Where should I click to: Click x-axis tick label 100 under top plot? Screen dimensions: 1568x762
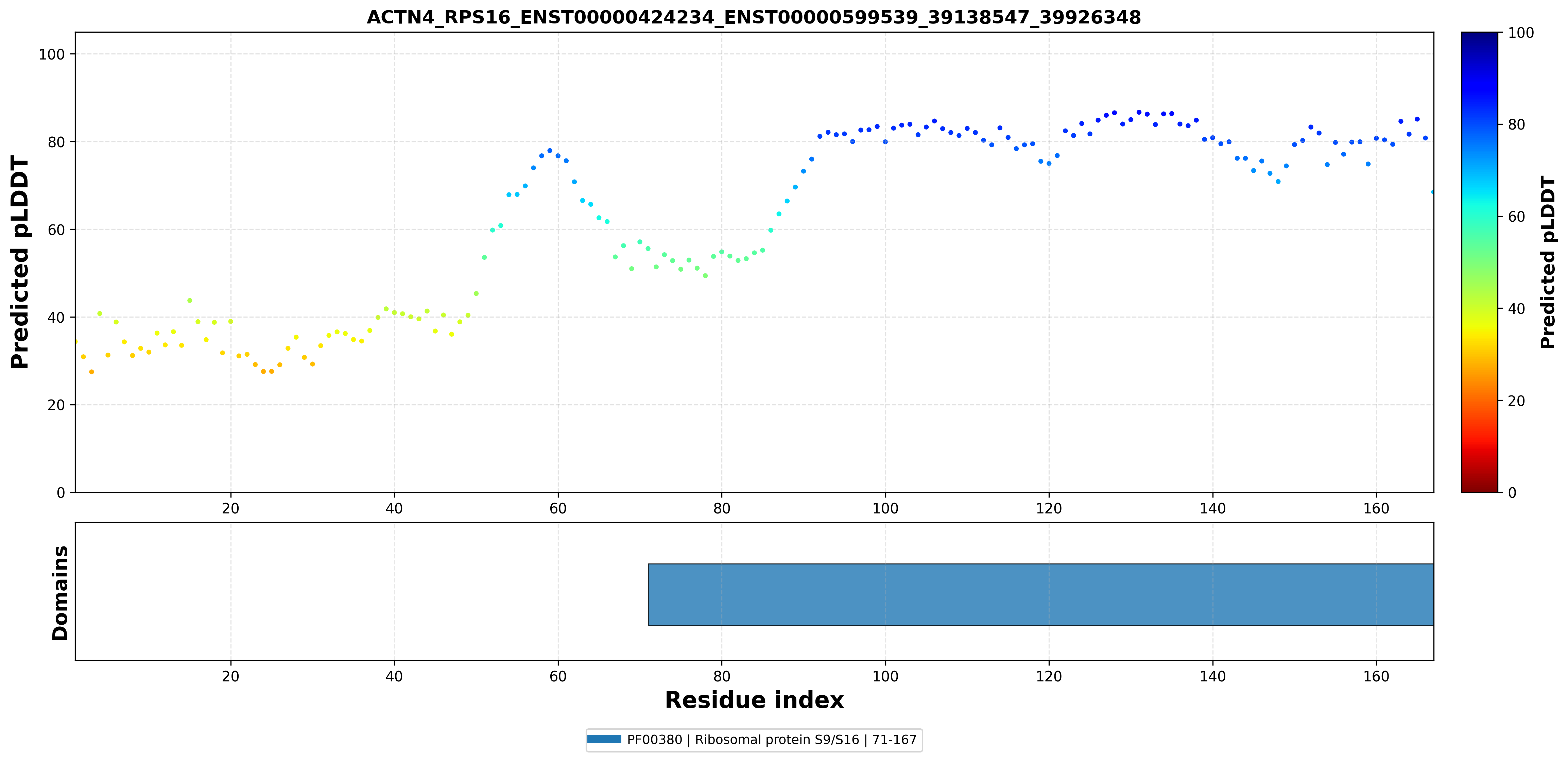click(885, 509)
